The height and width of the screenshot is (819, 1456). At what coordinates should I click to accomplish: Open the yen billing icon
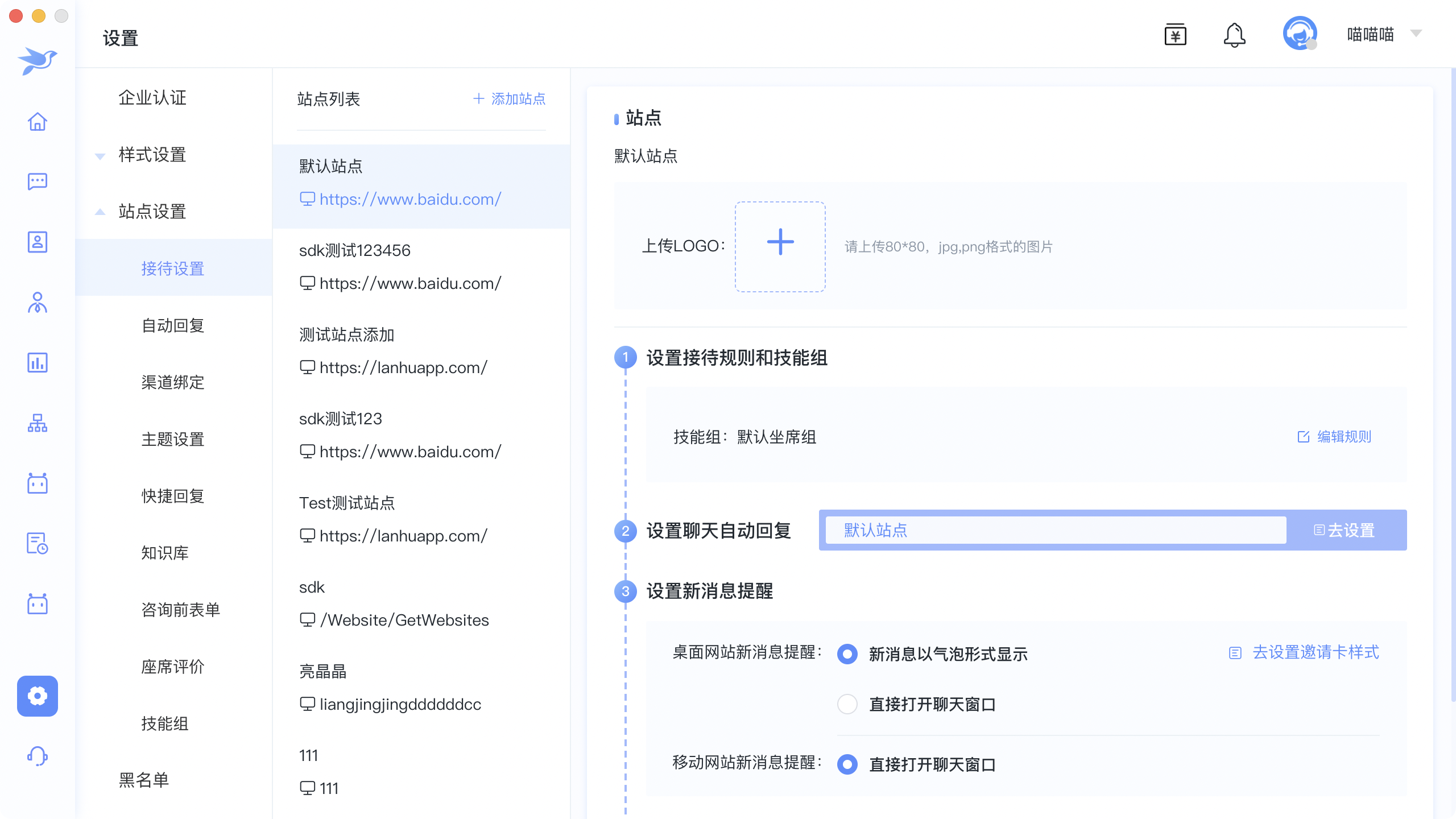[1175, 35]
